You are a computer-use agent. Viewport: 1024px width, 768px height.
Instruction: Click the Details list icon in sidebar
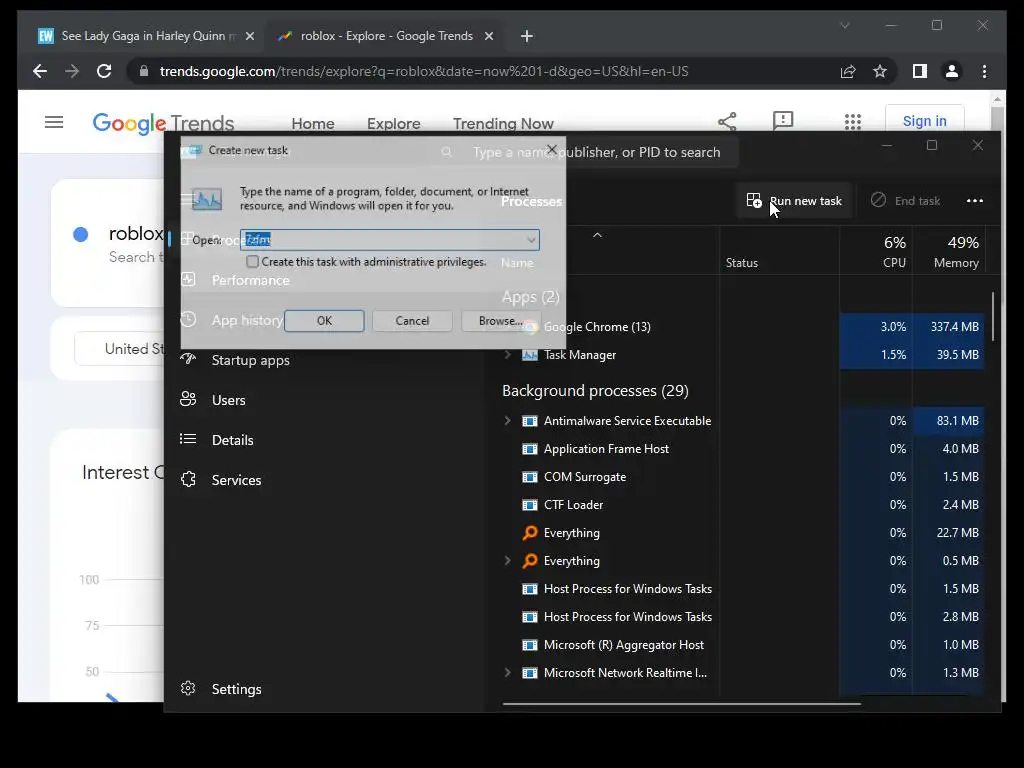point(188,439)
